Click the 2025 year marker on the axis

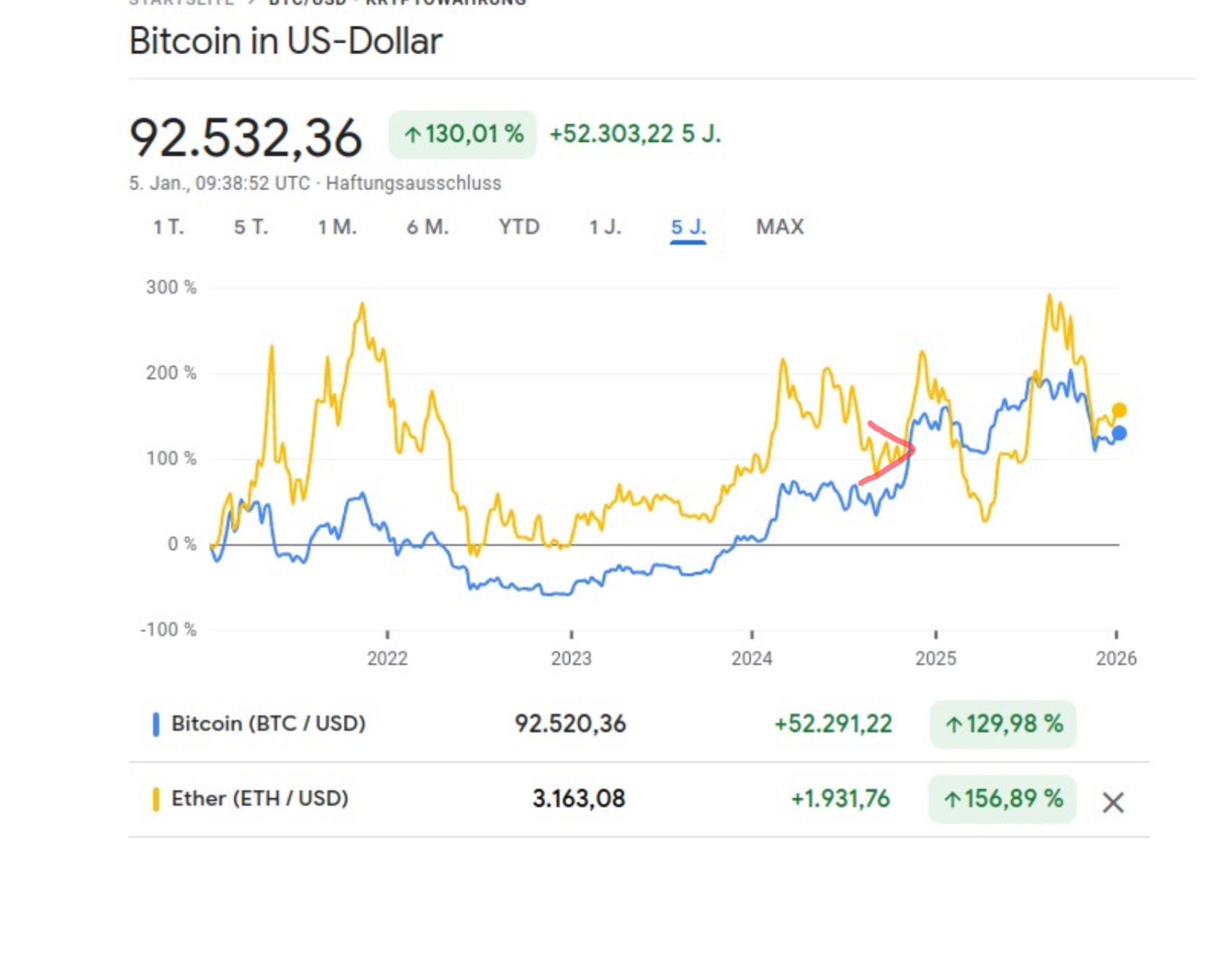pos(936,658)
